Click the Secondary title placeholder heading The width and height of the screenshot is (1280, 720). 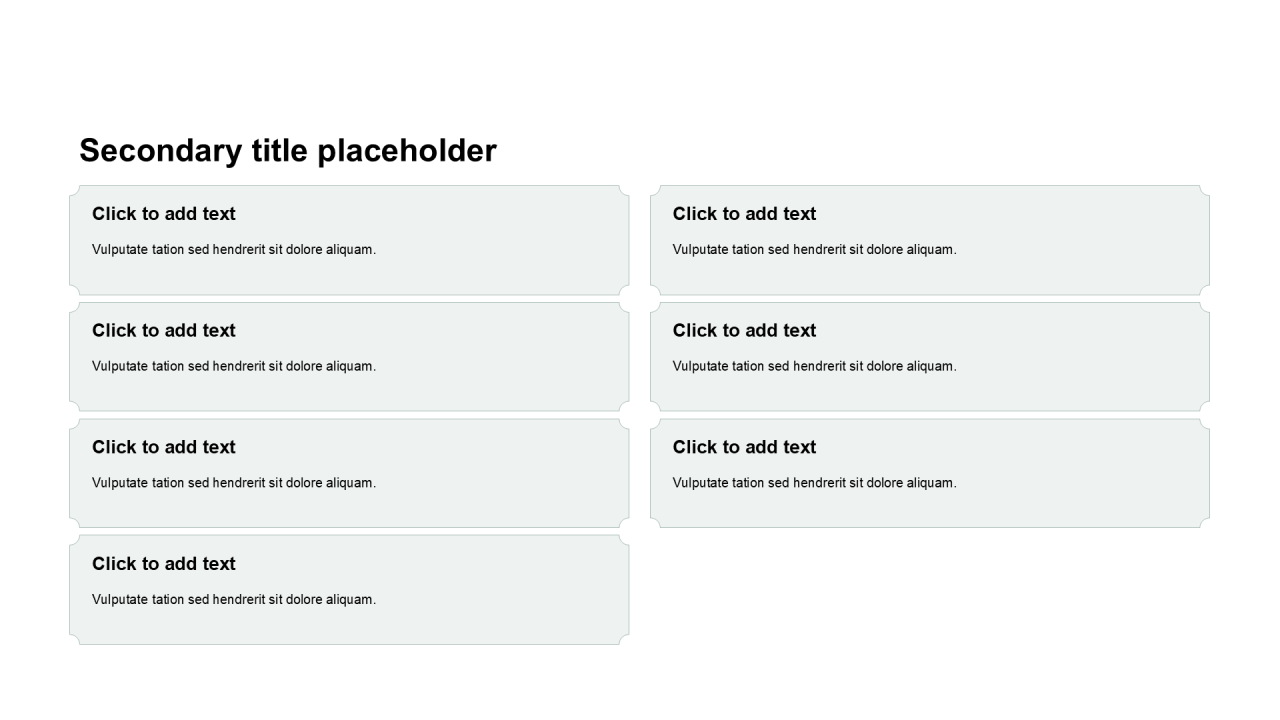(x=287, y=151)
